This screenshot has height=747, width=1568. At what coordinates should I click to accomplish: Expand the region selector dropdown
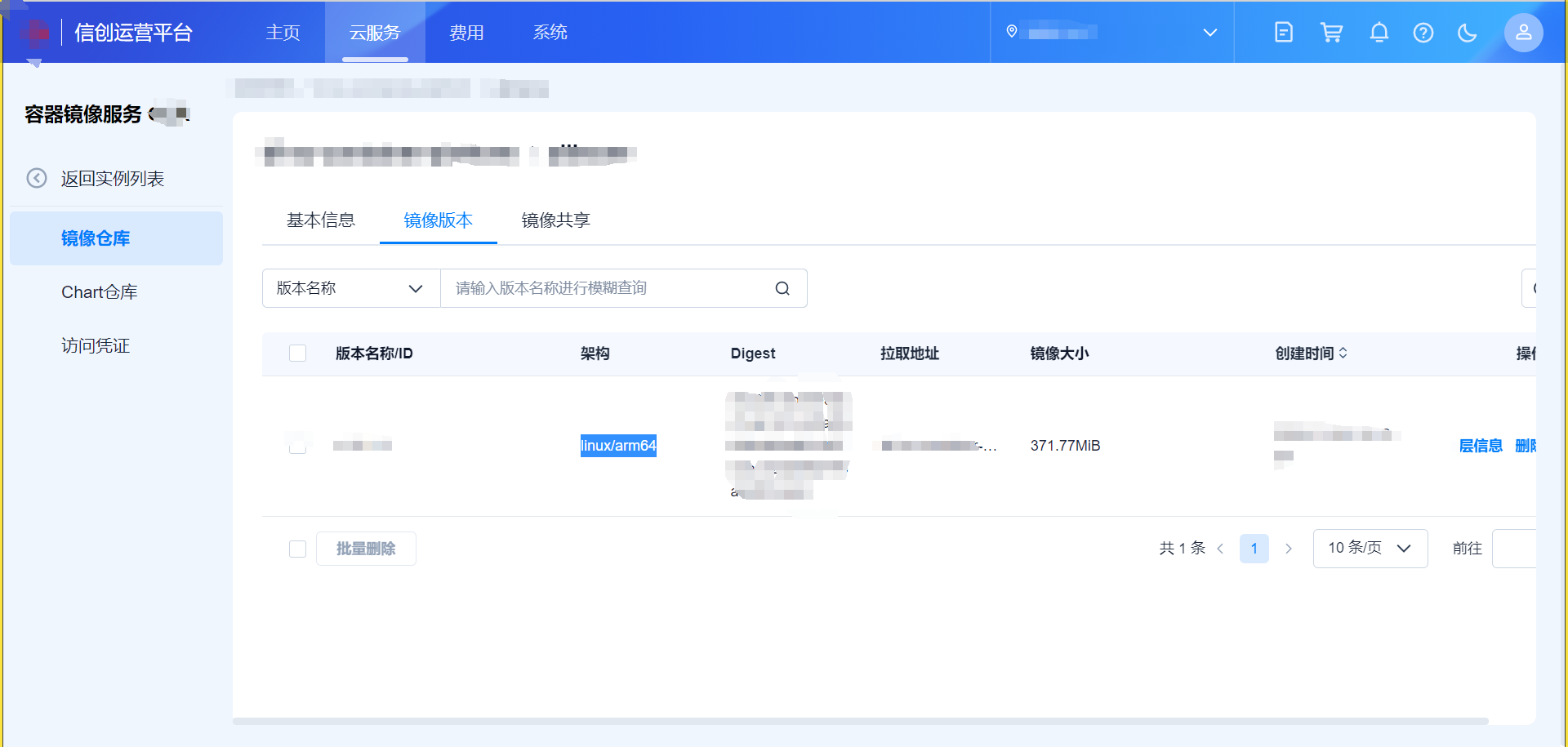coord(1210,33)
